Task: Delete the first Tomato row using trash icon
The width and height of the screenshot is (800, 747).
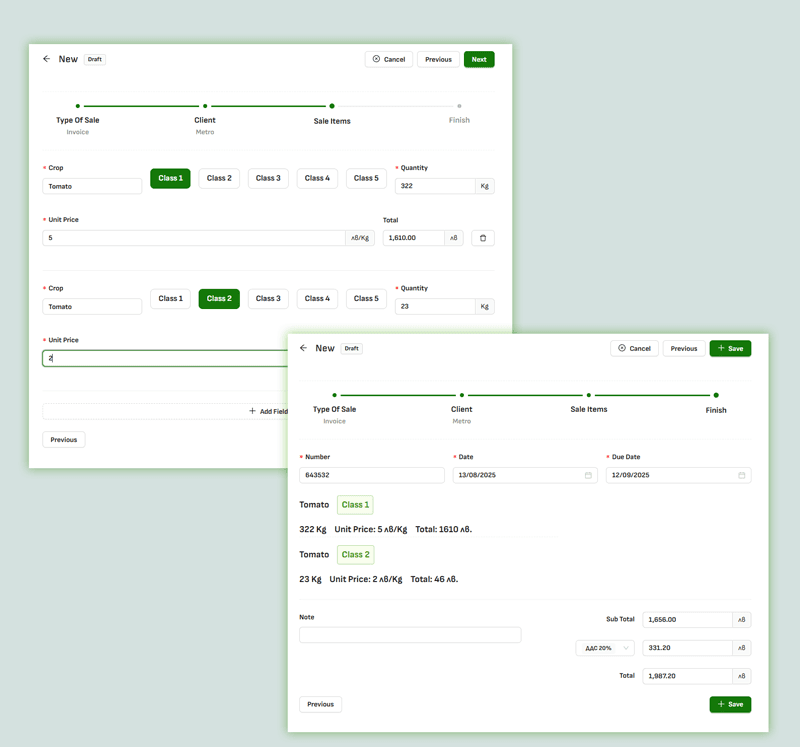Action: 483,237
